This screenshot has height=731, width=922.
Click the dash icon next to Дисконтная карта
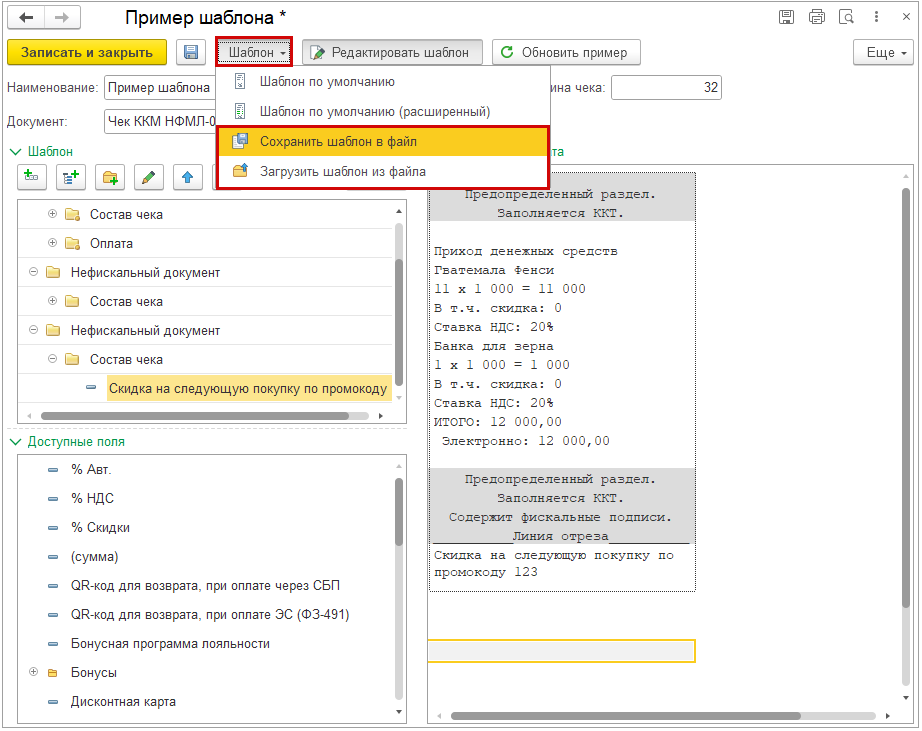53,702
